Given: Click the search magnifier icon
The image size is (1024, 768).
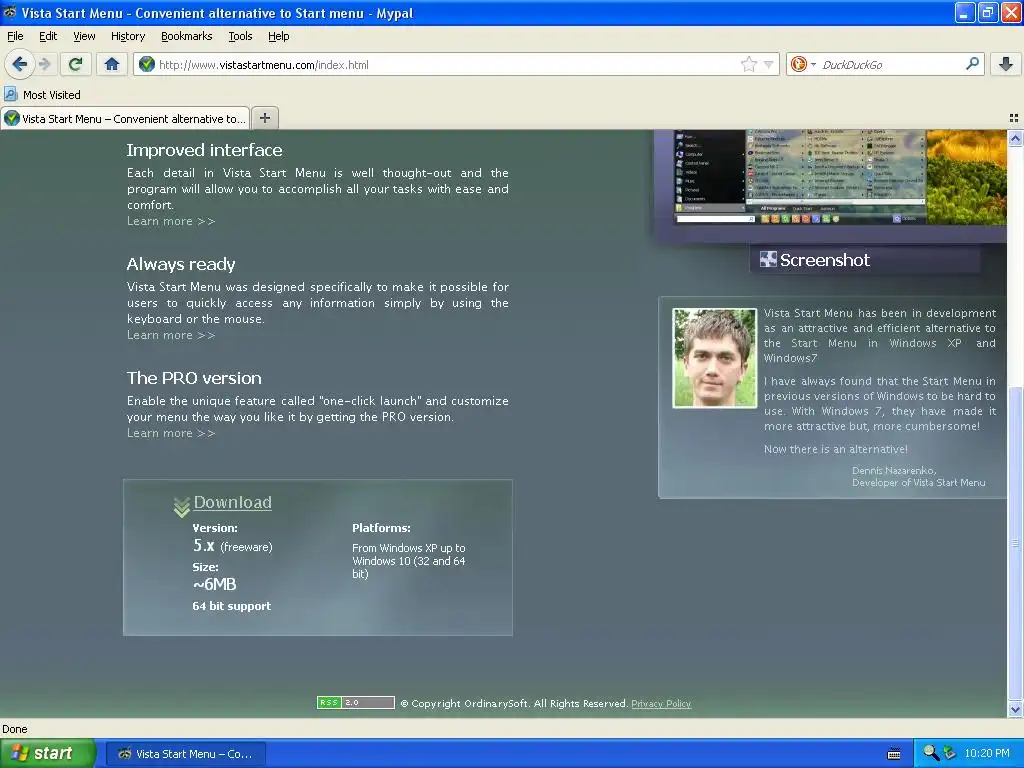Looking at the screenshot, I should [972, 63].
